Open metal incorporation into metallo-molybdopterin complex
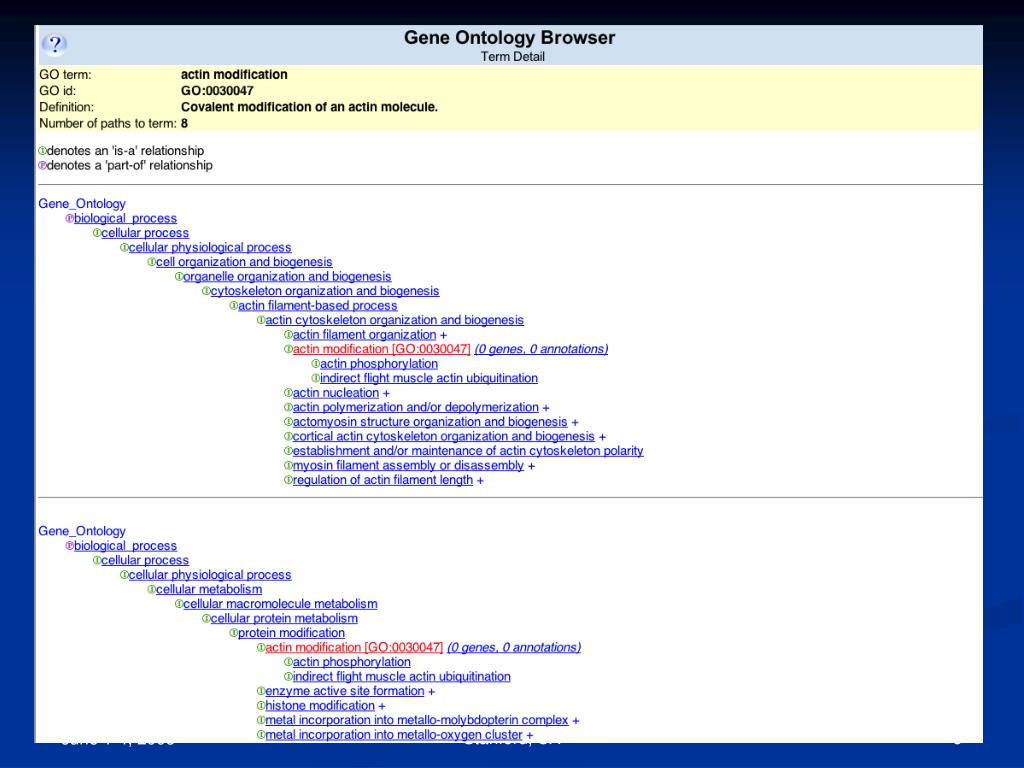 click(417, 720)
